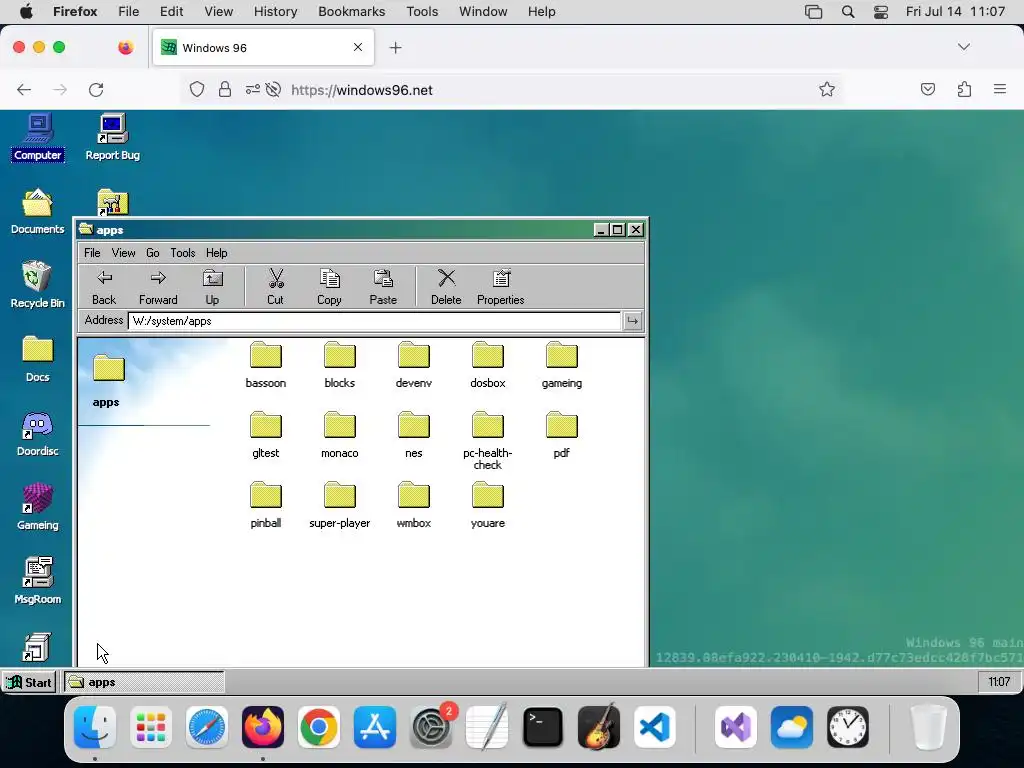This screenshot has height=768, width=1024.
Task: Click the MsgRoom desktop shortcut
Action: (x=37, y=581)
